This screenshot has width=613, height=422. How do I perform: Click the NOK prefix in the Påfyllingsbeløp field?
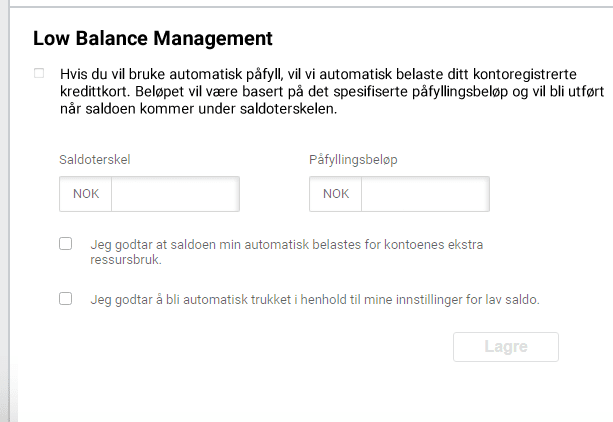(x=335, y=194)
